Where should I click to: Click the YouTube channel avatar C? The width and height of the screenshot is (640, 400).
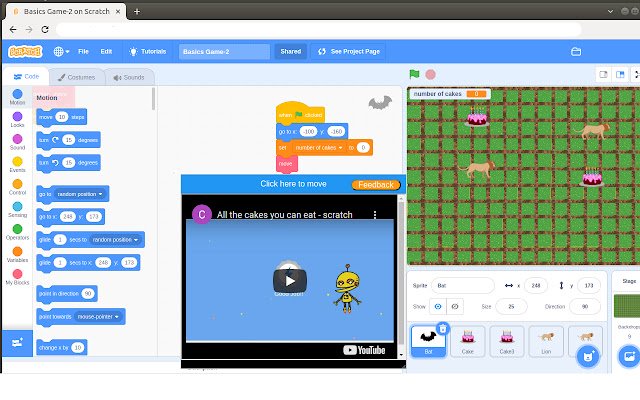(x=202, y=215)
